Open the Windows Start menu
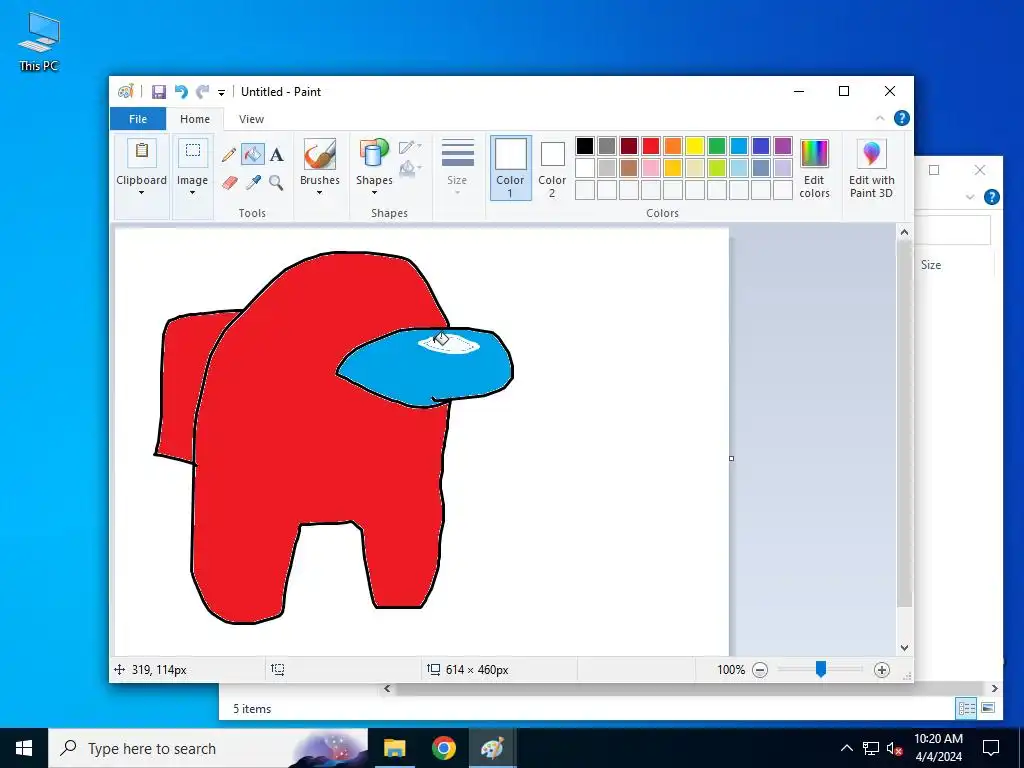 24,748
